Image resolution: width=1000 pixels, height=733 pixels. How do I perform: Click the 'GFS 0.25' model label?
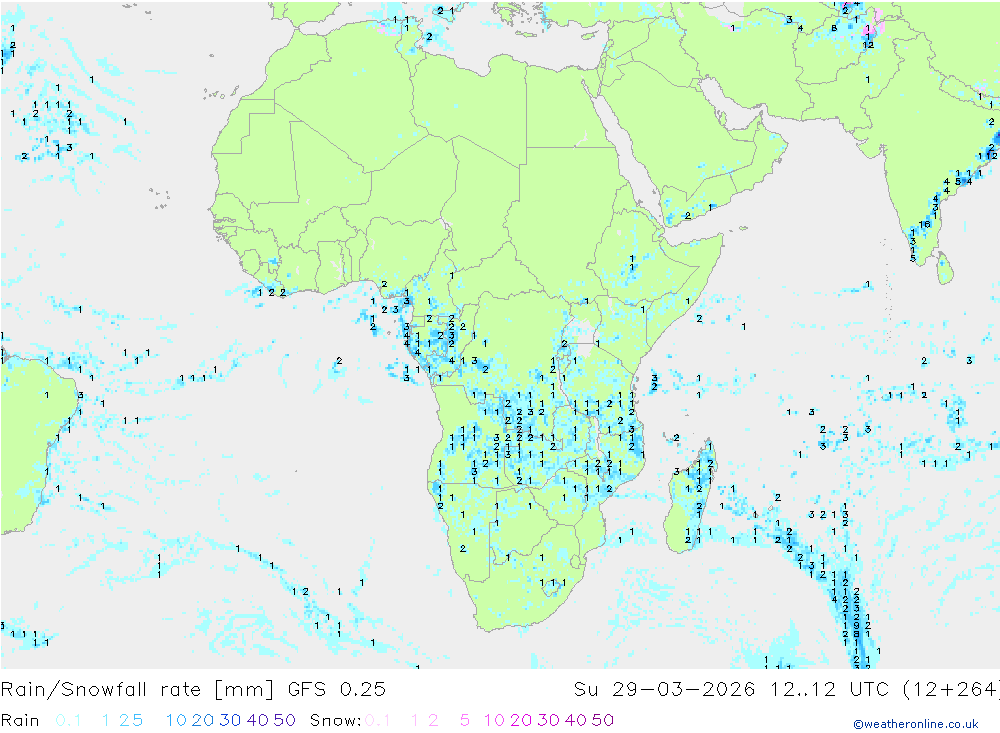pyautogui.click(x=337, y=690)
